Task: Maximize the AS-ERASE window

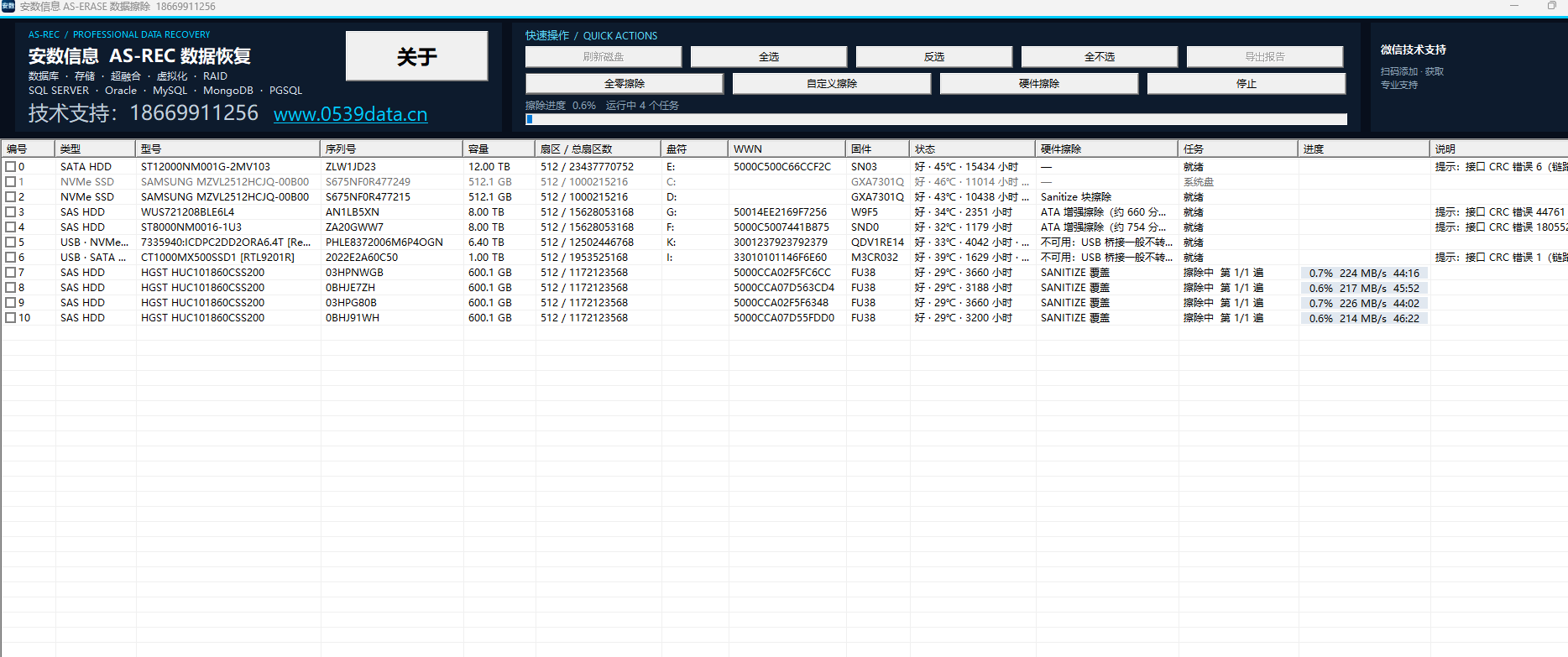Action: [x=1552, y=6]
